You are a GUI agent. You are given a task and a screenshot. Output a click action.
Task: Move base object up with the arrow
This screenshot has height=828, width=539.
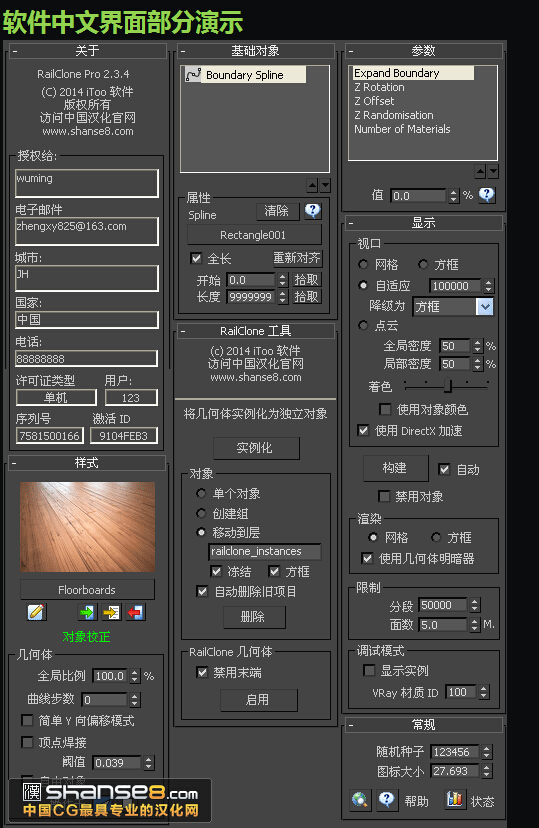click(312, 185)
